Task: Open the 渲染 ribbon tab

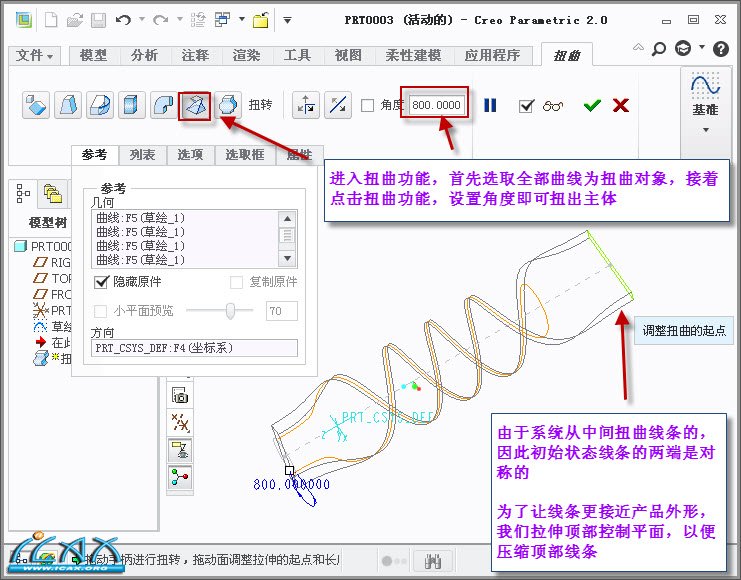Action: (246, 55)
